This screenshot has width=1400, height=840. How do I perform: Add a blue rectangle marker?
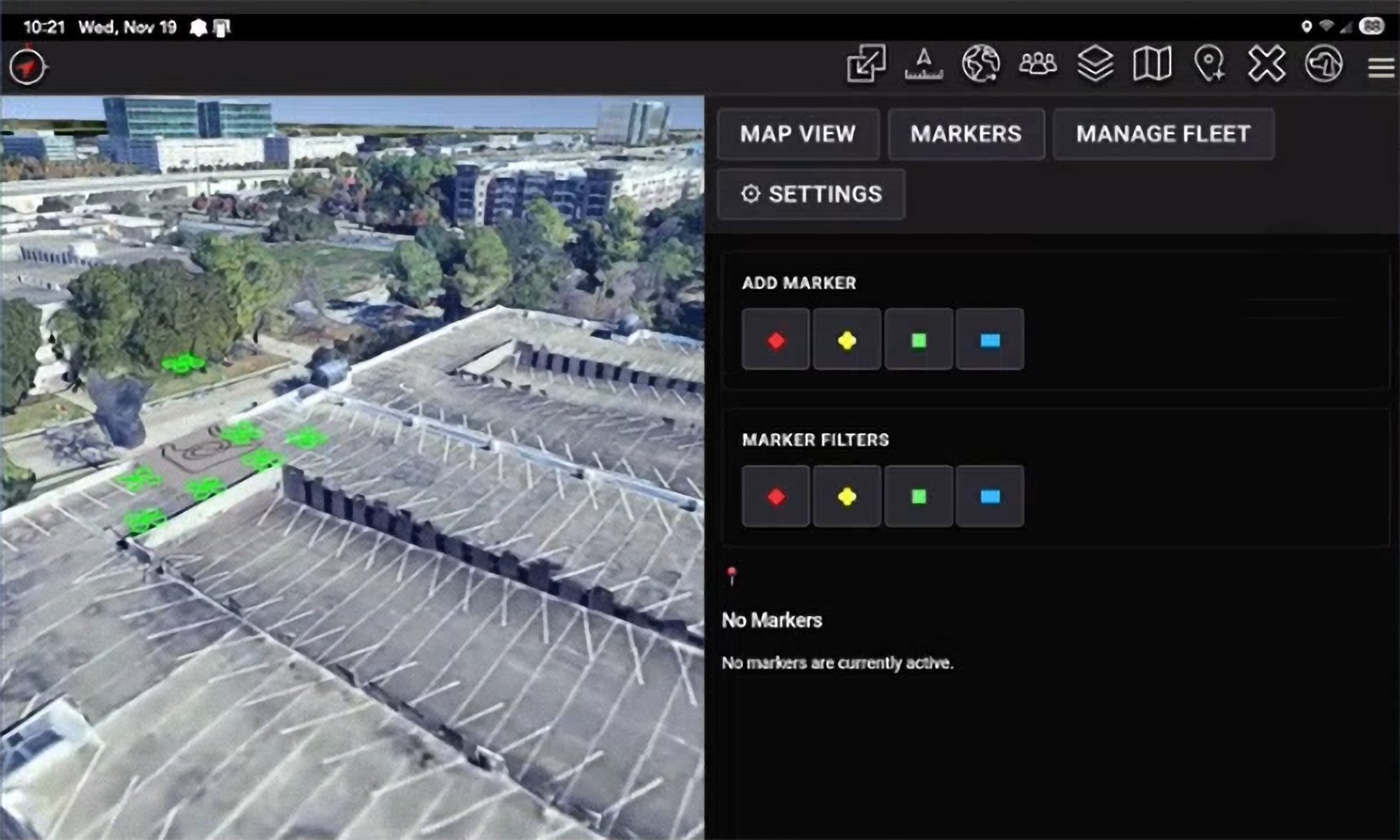(x=990, y=339)
